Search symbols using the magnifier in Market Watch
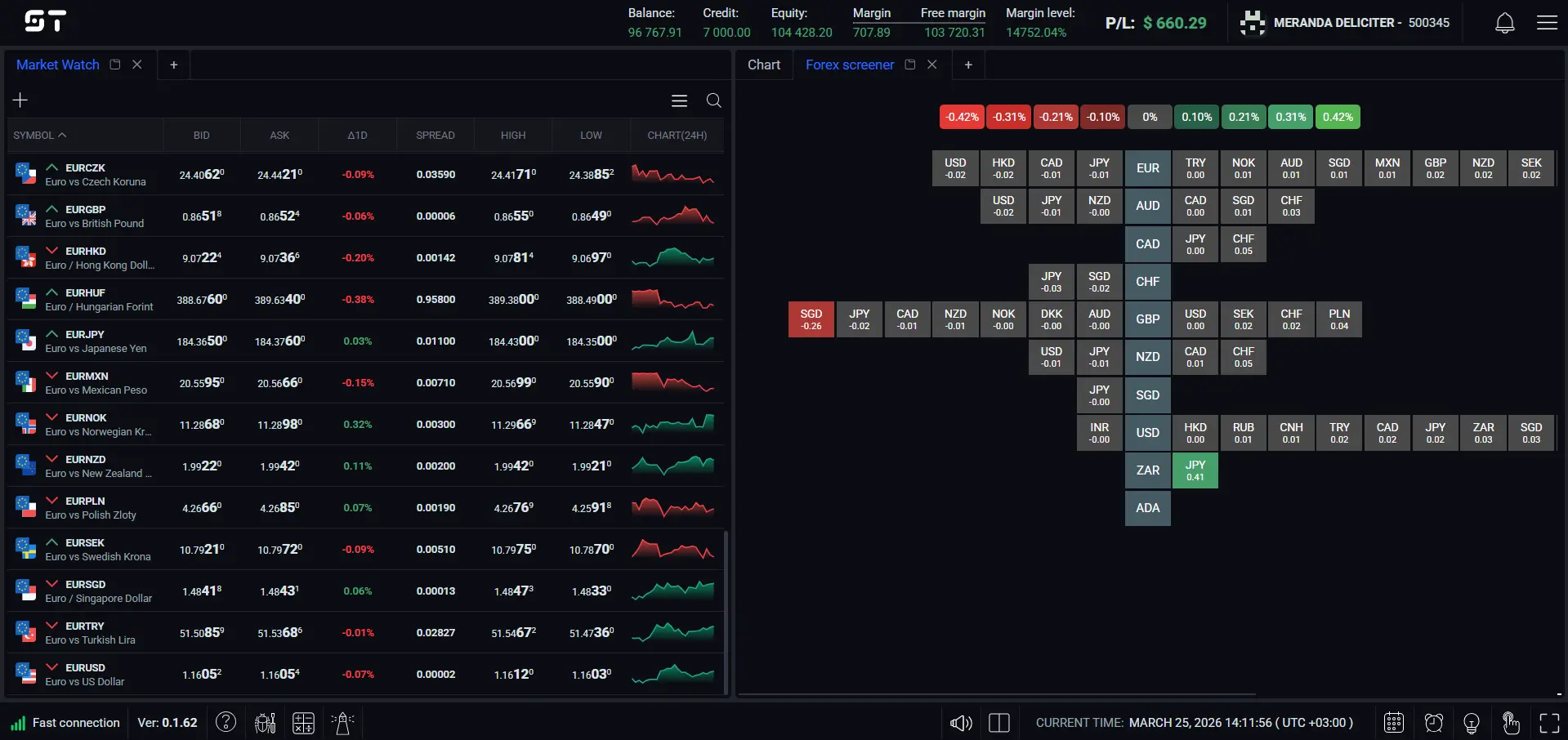Image resolution: width=1568 pixels, height=740 pixels. (713, 100)
